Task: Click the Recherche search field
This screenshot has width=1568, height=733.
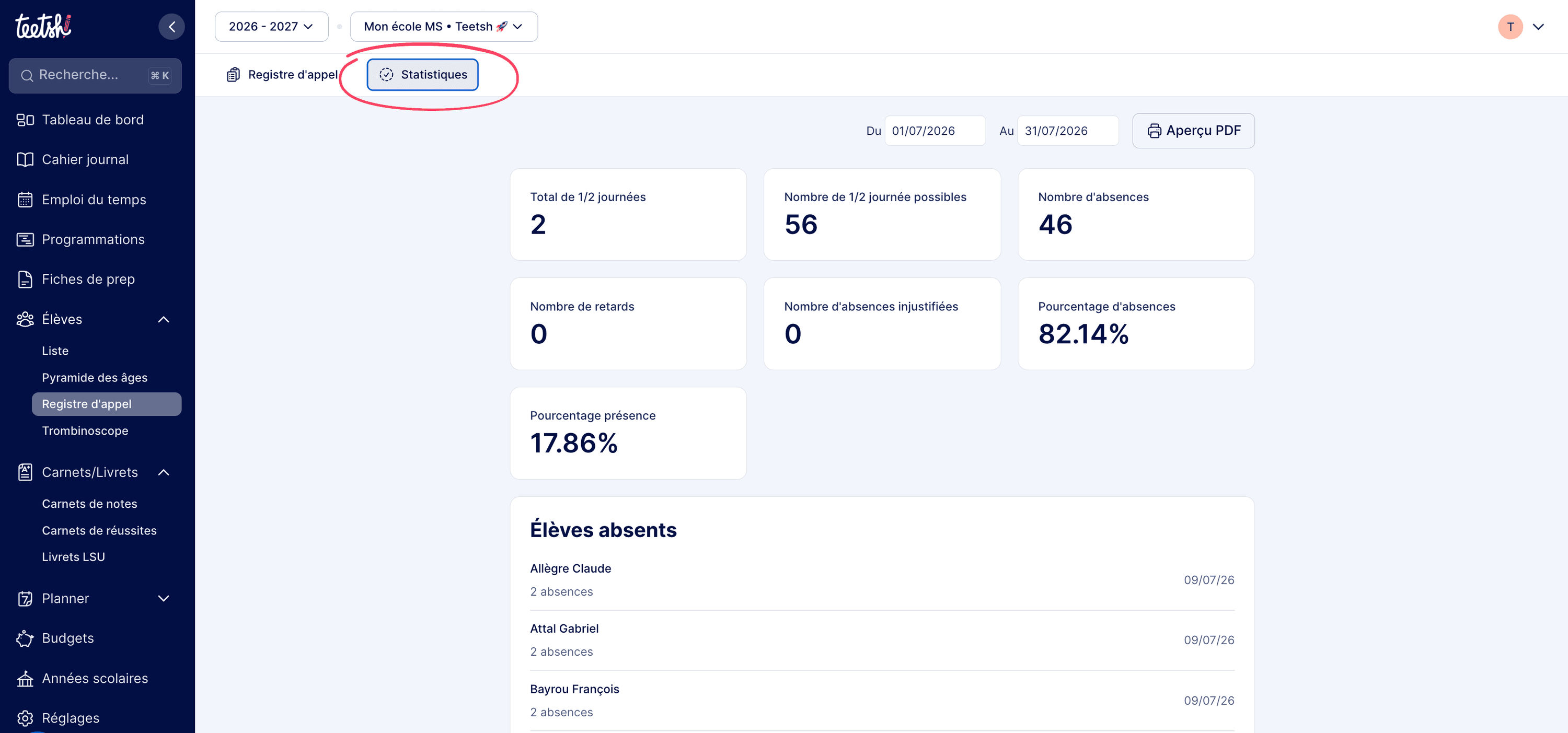Action: 95,75
